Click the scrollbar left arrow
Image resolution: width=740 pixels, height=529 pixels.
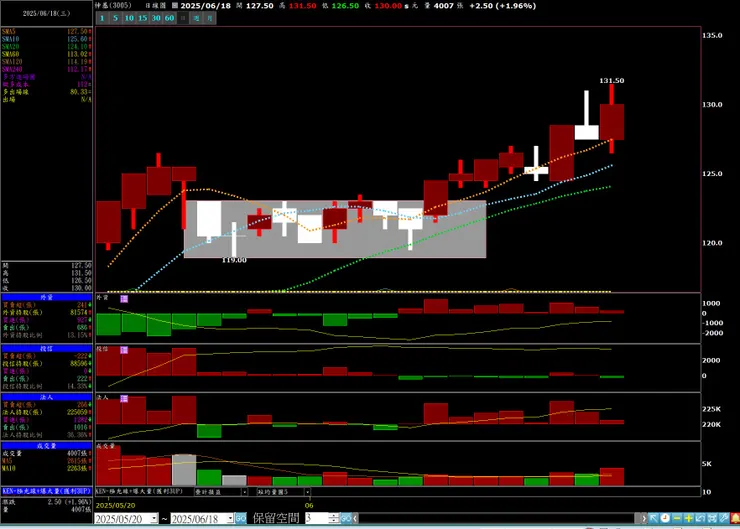tap(355, 518)
